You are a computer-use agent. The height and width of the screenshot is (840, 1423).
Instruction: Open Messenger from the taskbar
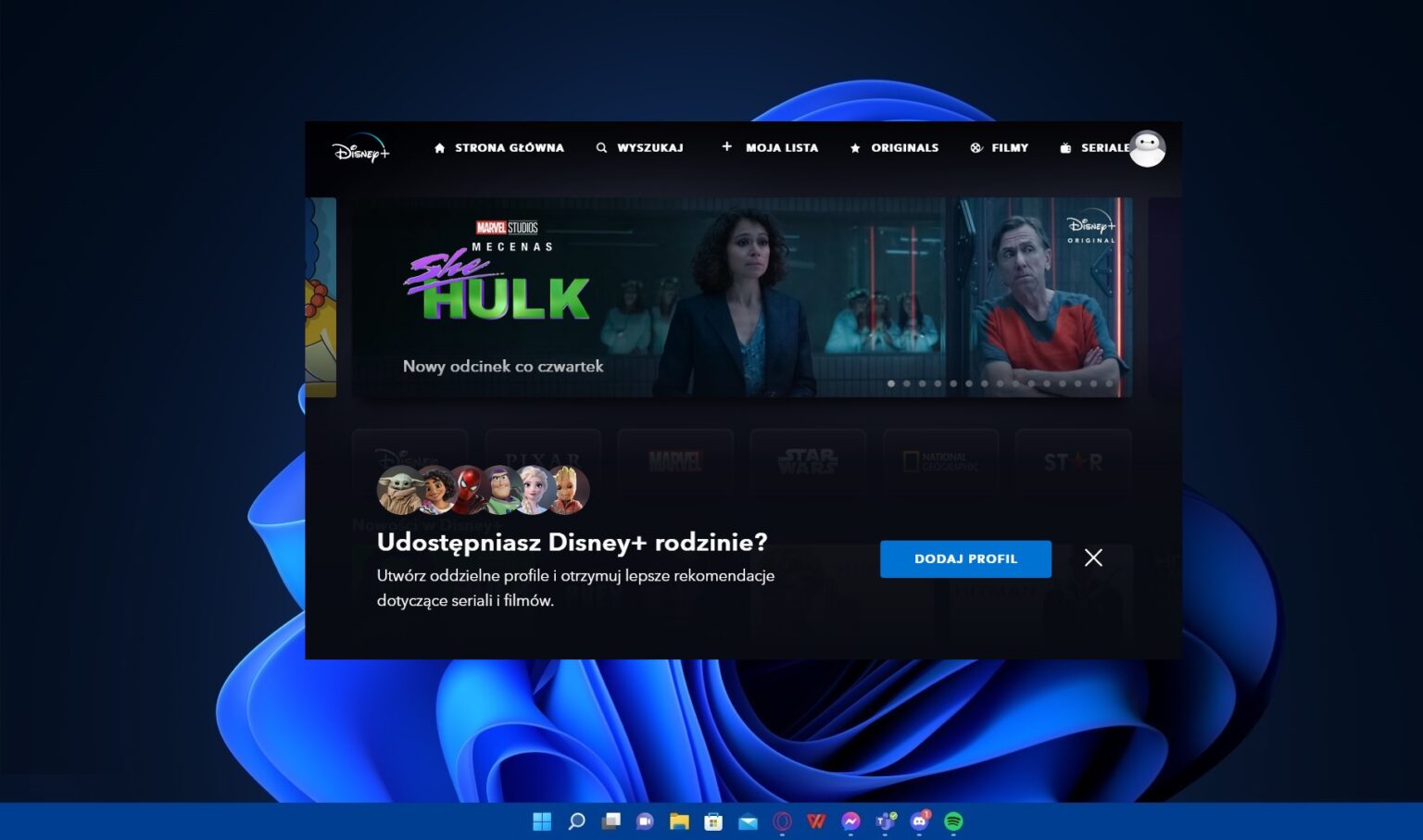(850, 821)
